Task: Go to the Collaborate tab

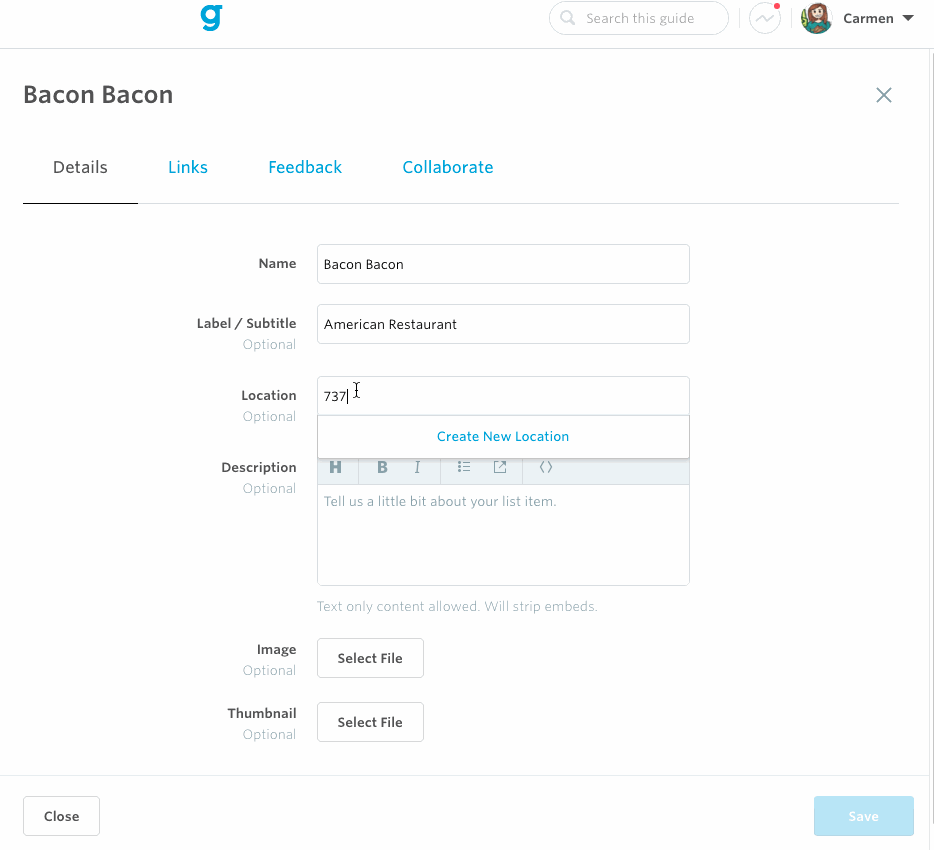Action: (x=448, y=167)
